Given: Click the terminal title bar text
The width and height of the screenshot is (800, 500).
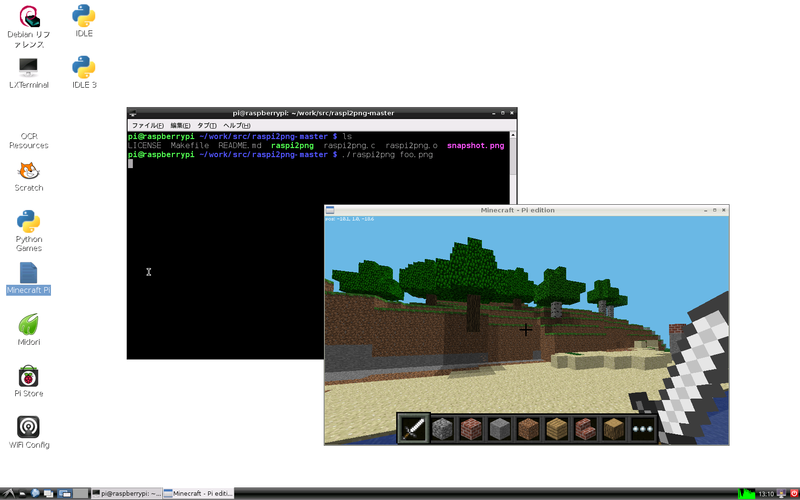Looking at the screenshot, I should click(x=313, y=113).
